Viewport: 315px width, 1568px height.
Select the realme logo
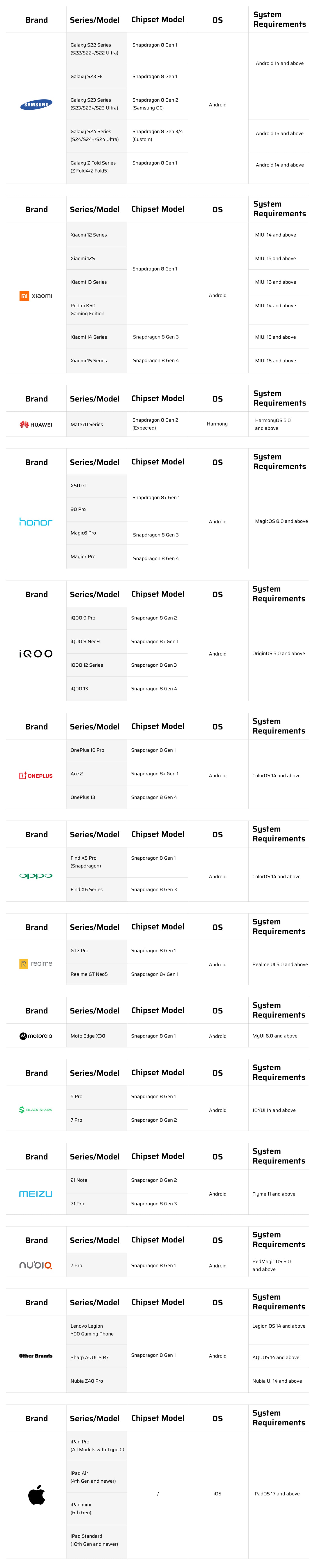click(36, 964)
